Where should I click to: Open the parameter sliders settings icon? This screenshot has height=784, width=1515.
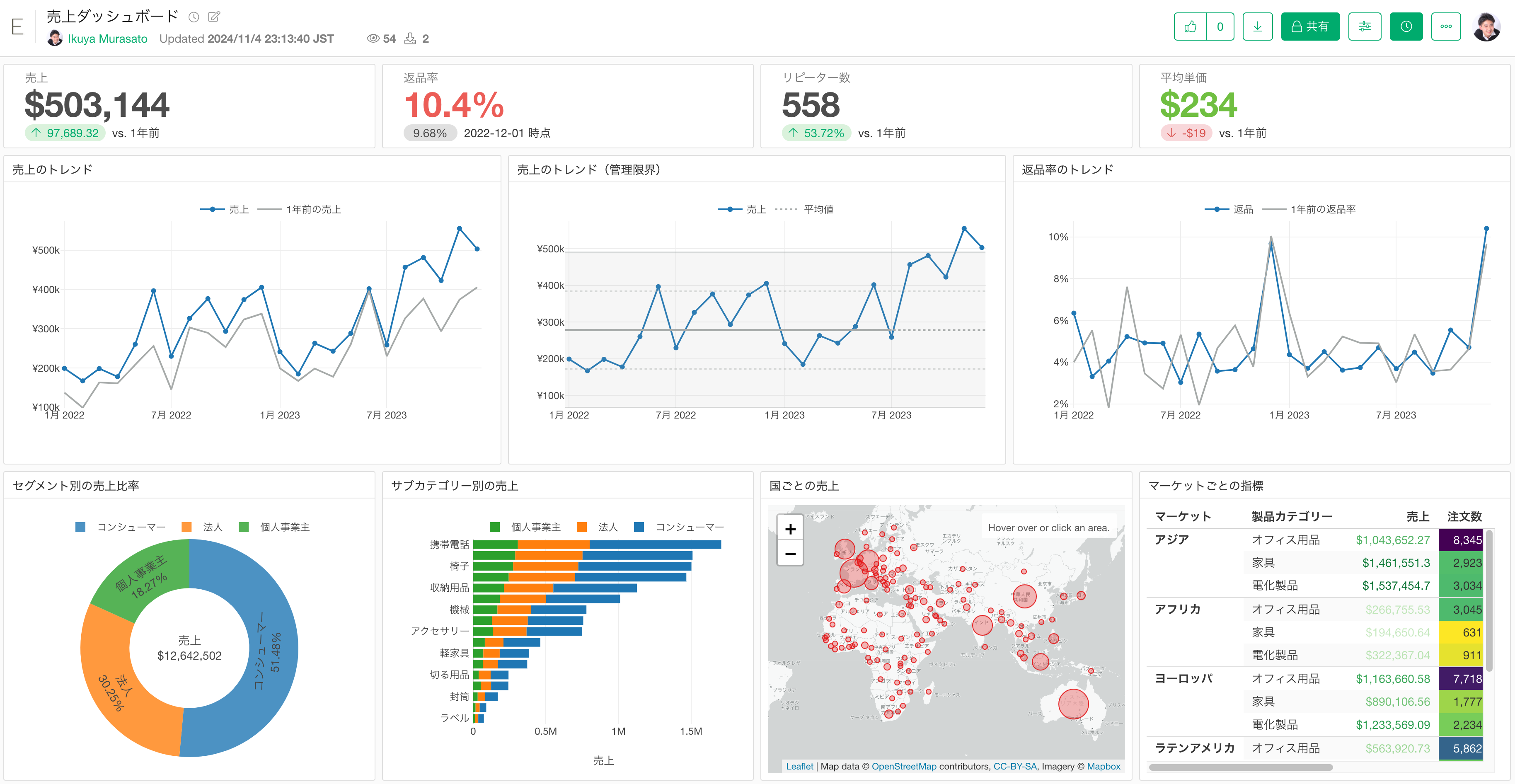point(1365,27)
